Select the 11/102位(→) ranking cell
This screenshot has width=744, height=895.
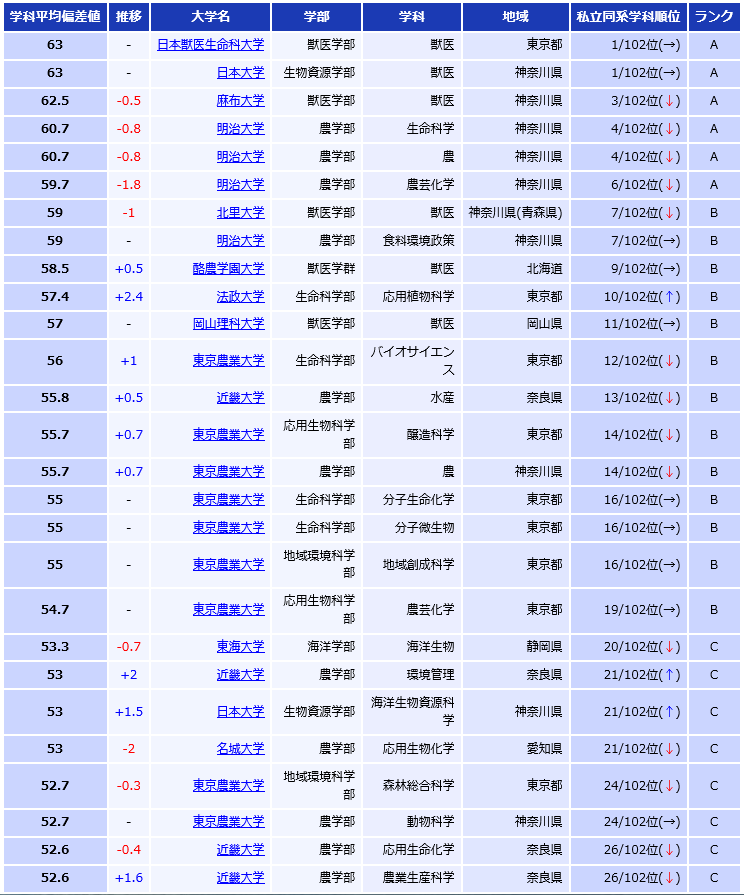coord(629,324)
